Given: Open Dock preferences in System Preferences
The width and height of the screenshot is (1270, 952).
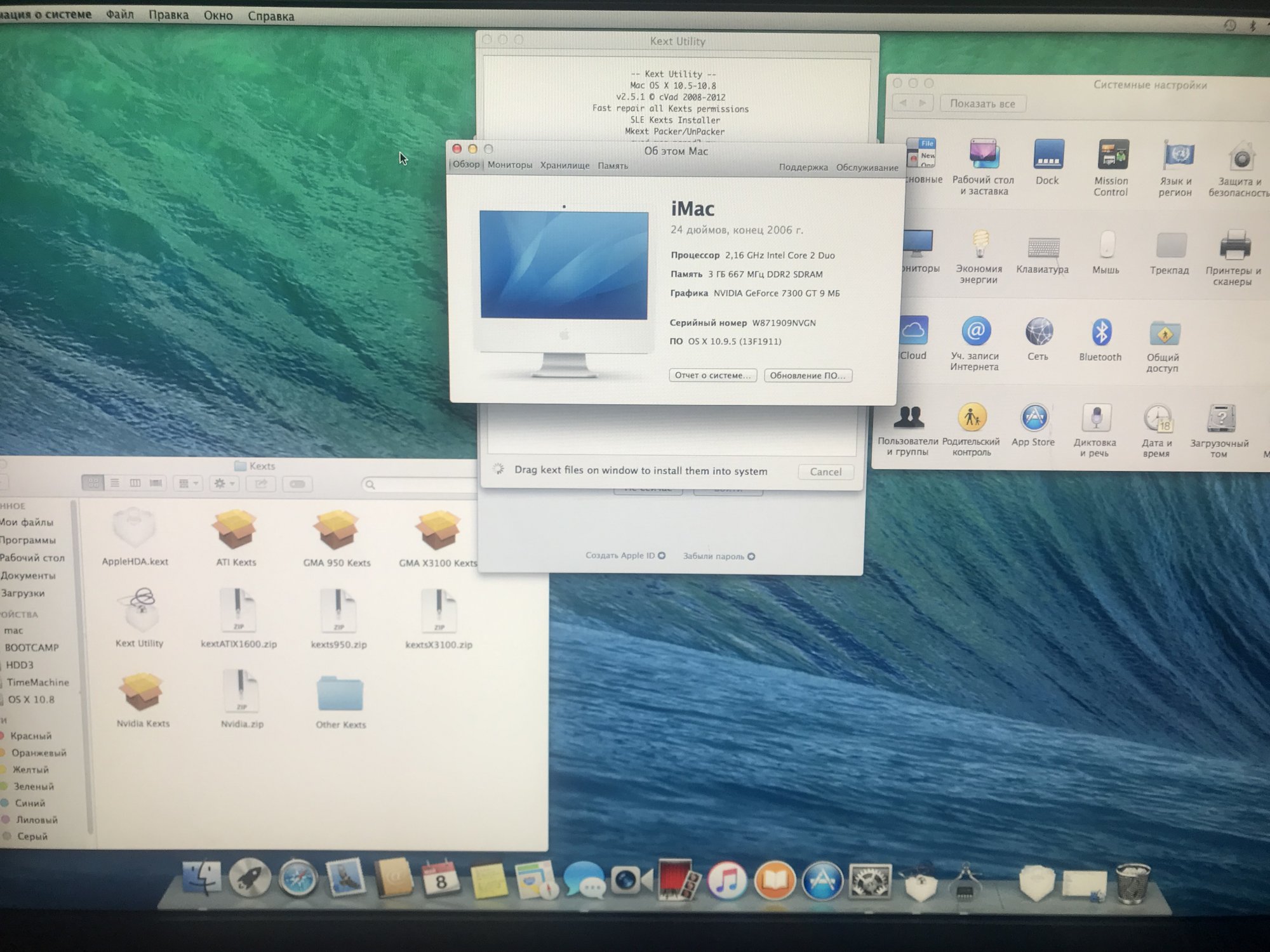Looking at the screenshot, I should click(x=1048, y=162).
